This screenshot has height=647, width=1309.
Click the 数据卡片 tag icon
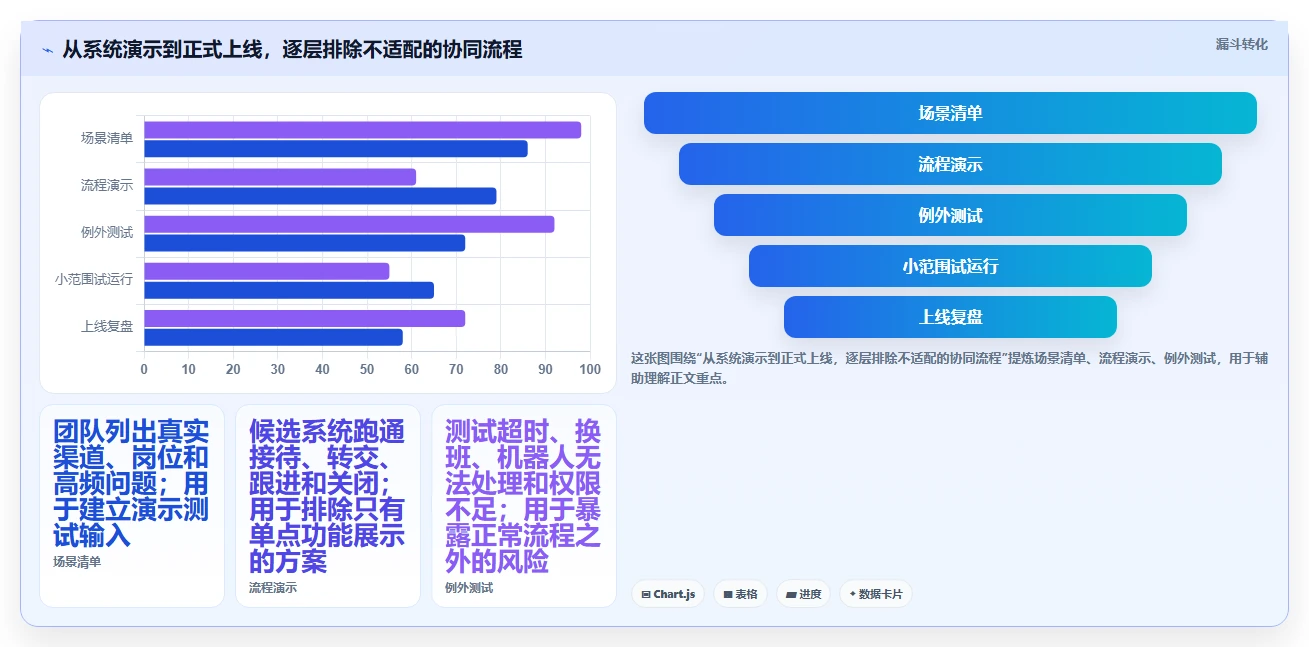852,594
